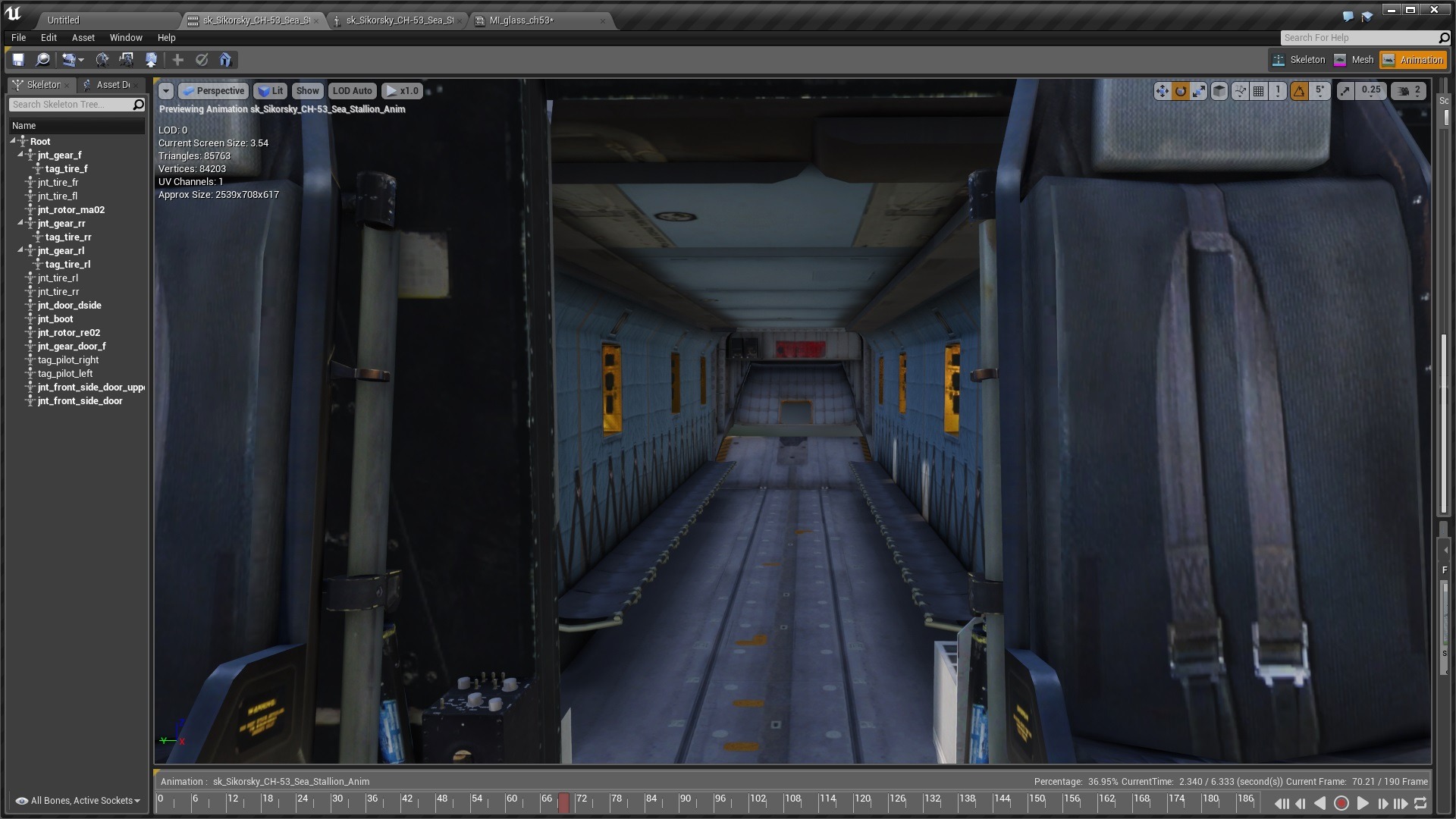Find in Content Browser with the magnifier icon
Viewport: 1456px width, 819px height.
pos(43,60)
